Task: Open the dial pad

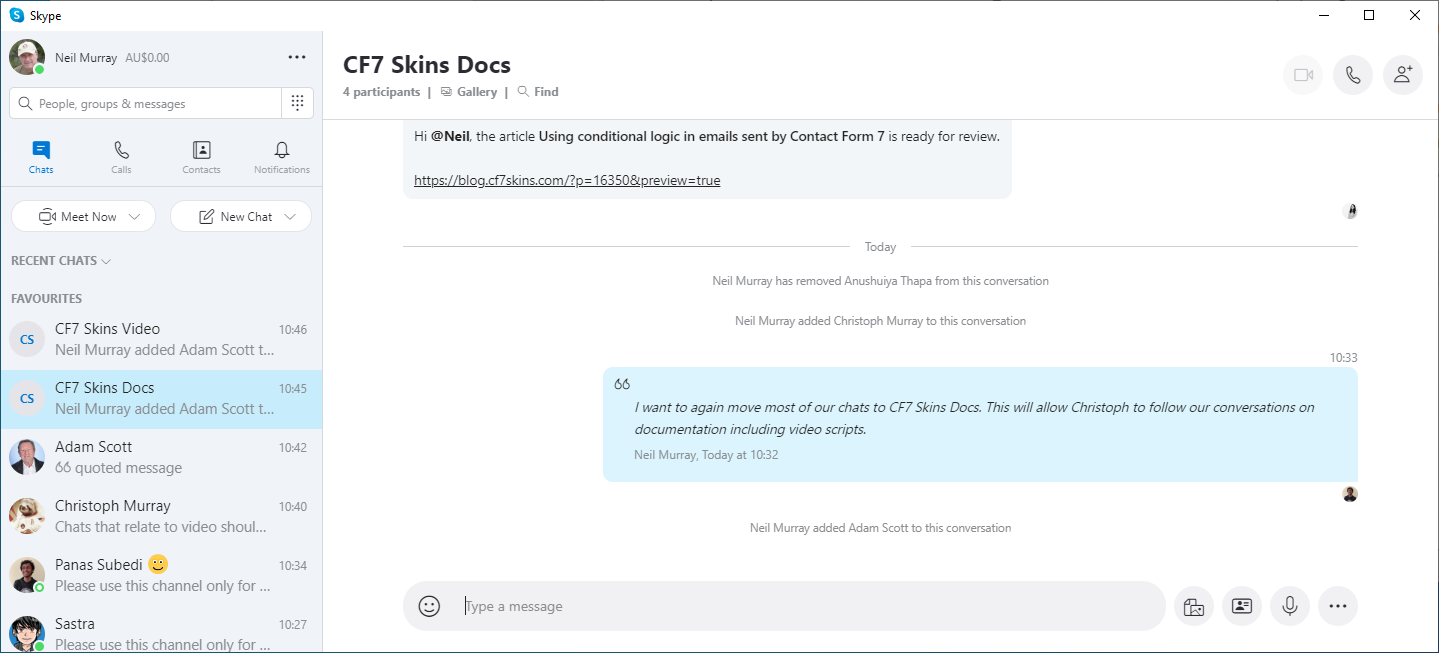Action: (297, 103)
